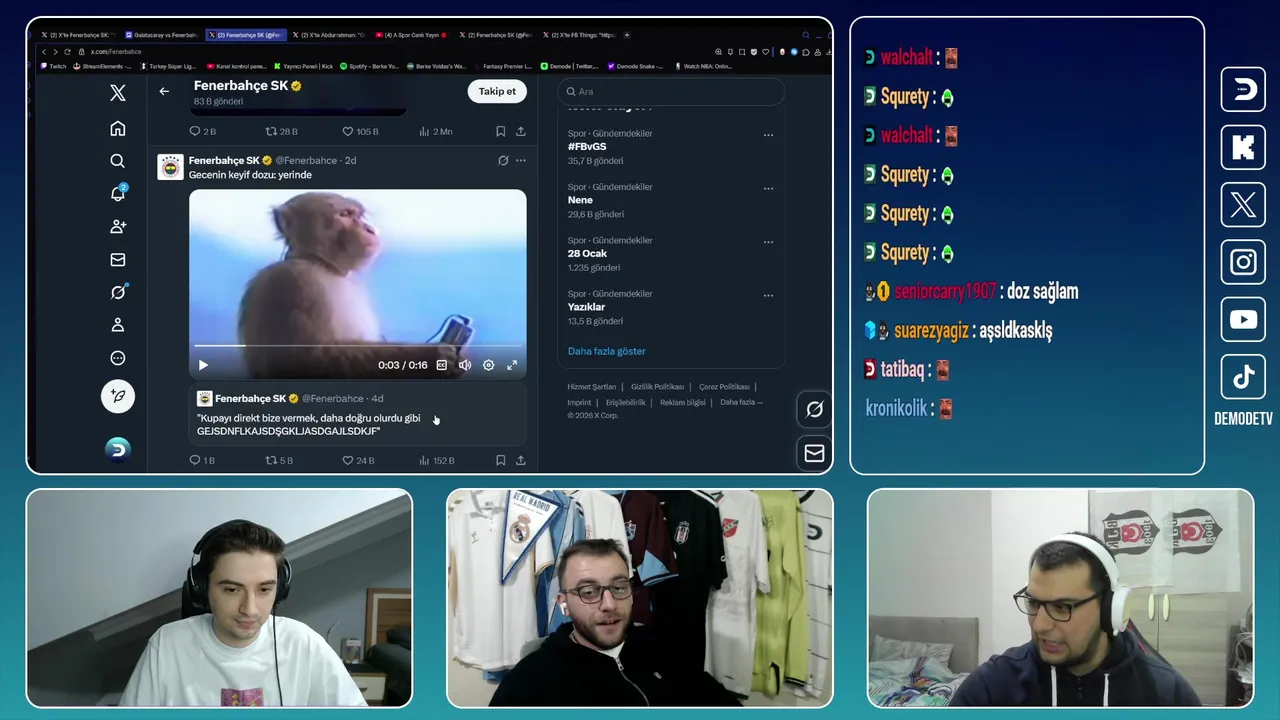Click the video progress bar
This screenshot has width=1280, height=720.
click(x=358, y=345)
